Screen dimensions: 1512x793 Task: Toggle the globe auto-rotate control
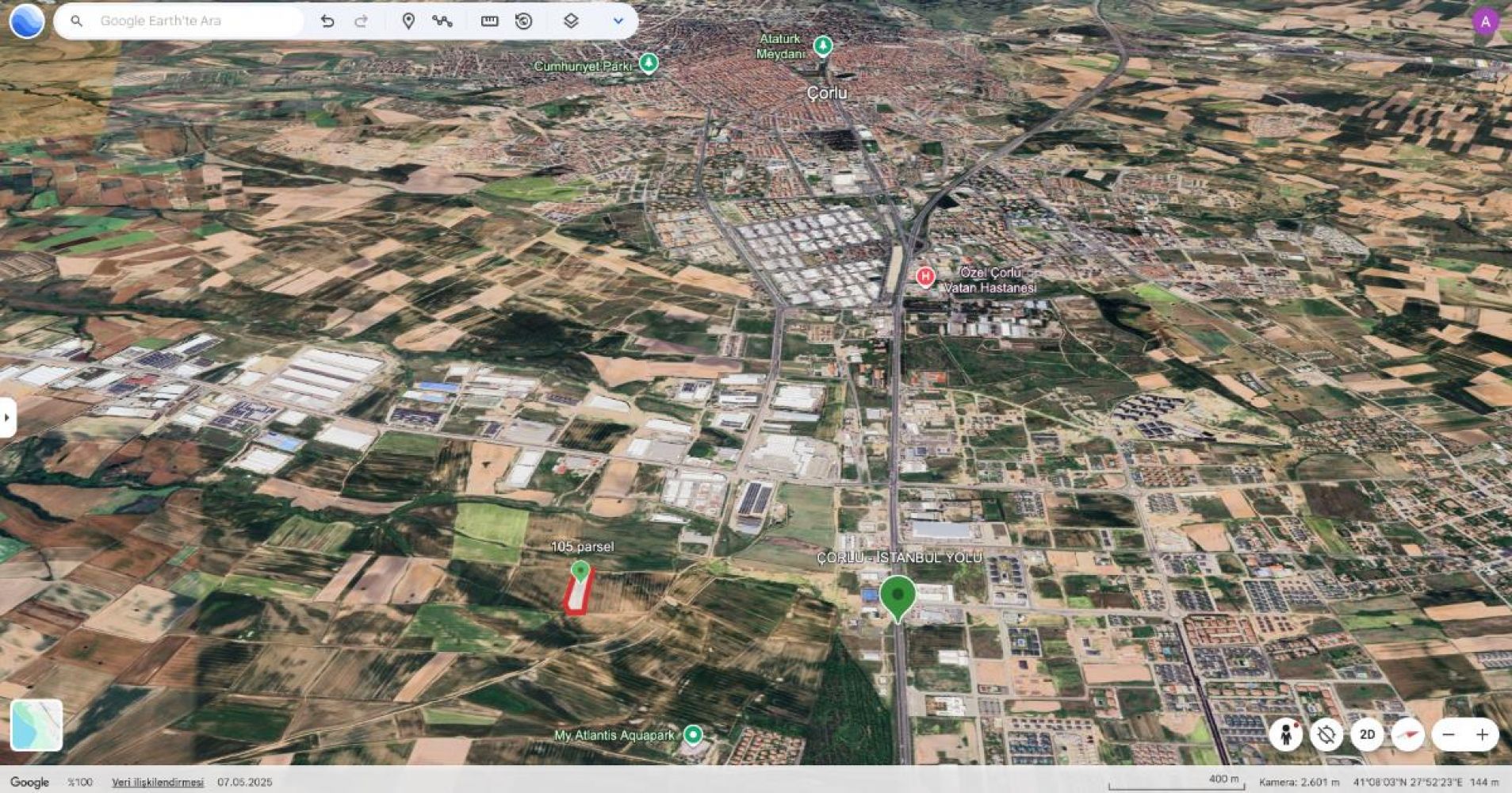tap(1326, 734)
